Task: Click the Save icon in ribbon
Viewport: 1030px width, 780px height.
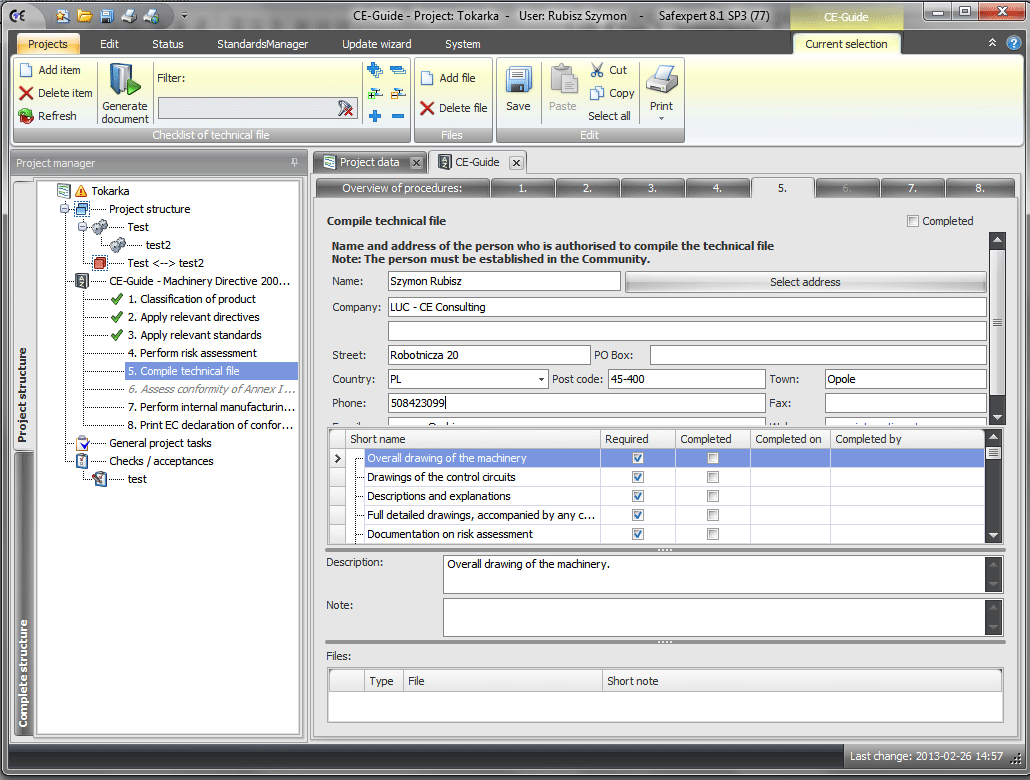Action: pos(518,81)
